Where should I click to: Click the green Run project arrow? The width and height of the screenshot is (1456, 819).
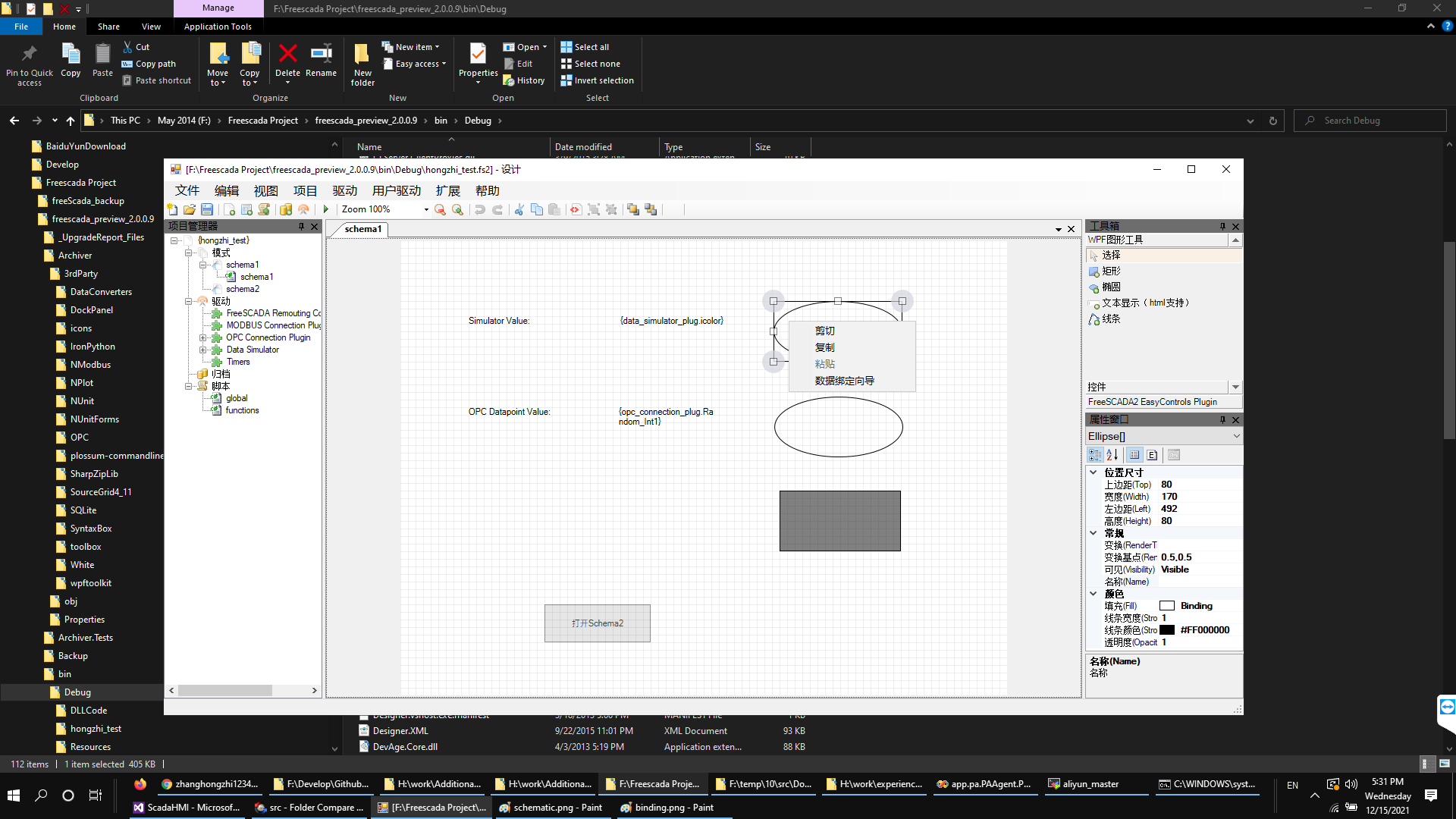coord(326,209)
